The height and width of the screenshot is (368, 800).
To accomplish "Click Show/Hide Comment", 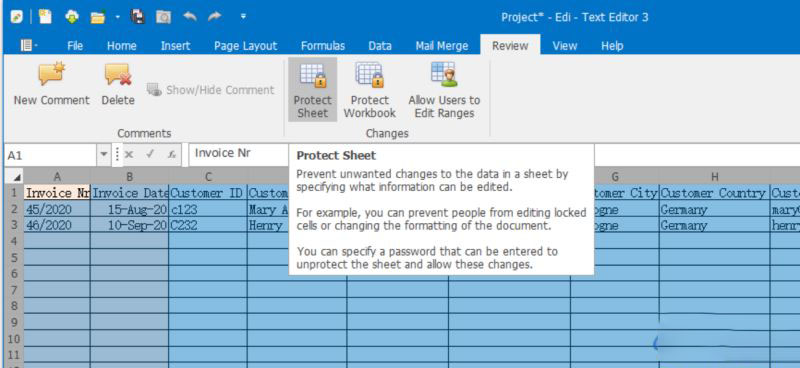I will (x=211, y=90).
